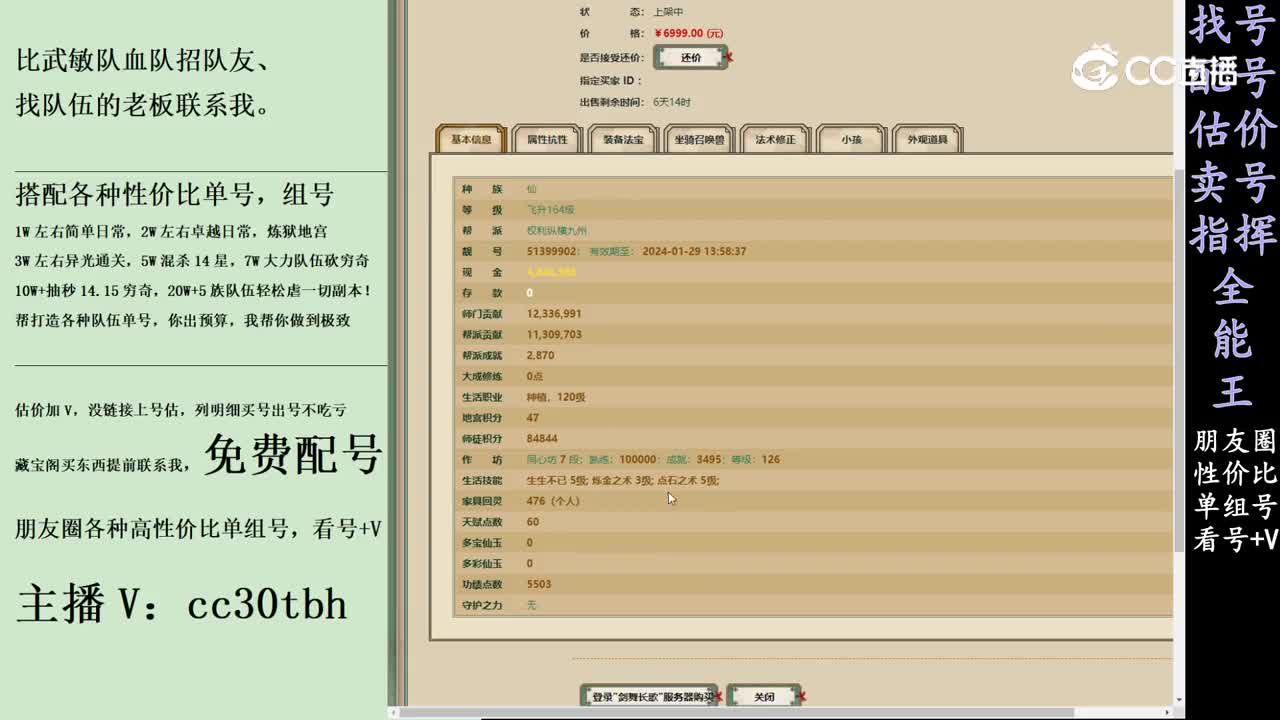Click the 多彩仙玉 row label
1280x720 pixels.
[482, 563]
